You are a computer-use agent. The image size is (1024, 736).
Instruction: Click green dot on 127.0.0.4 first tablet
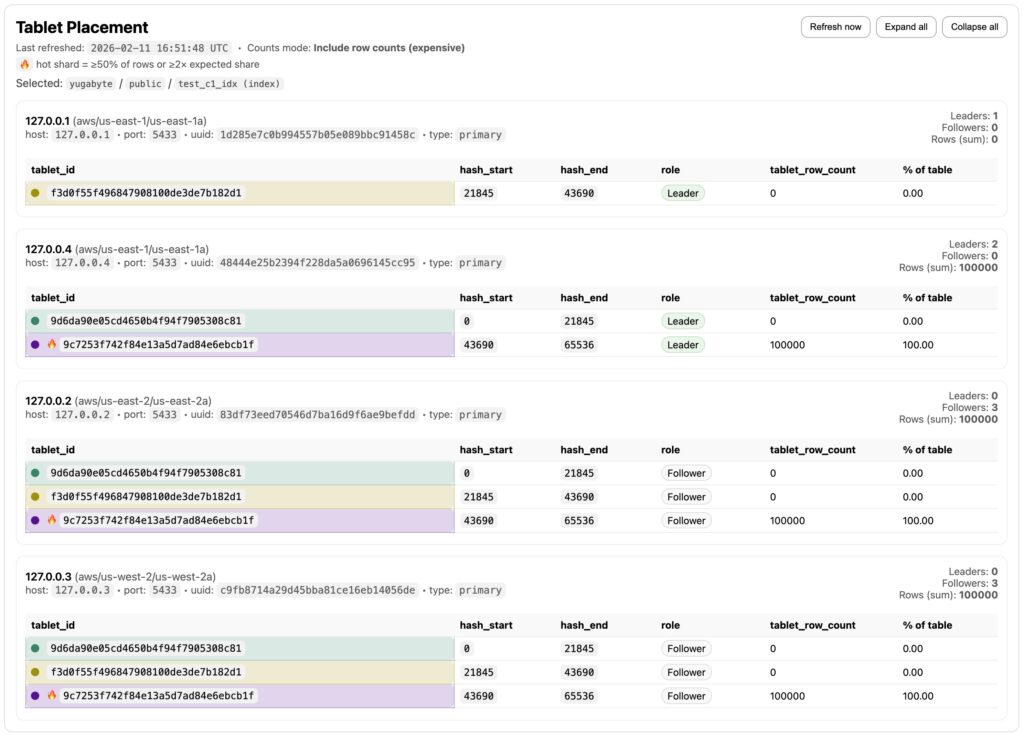coord(36,321)
